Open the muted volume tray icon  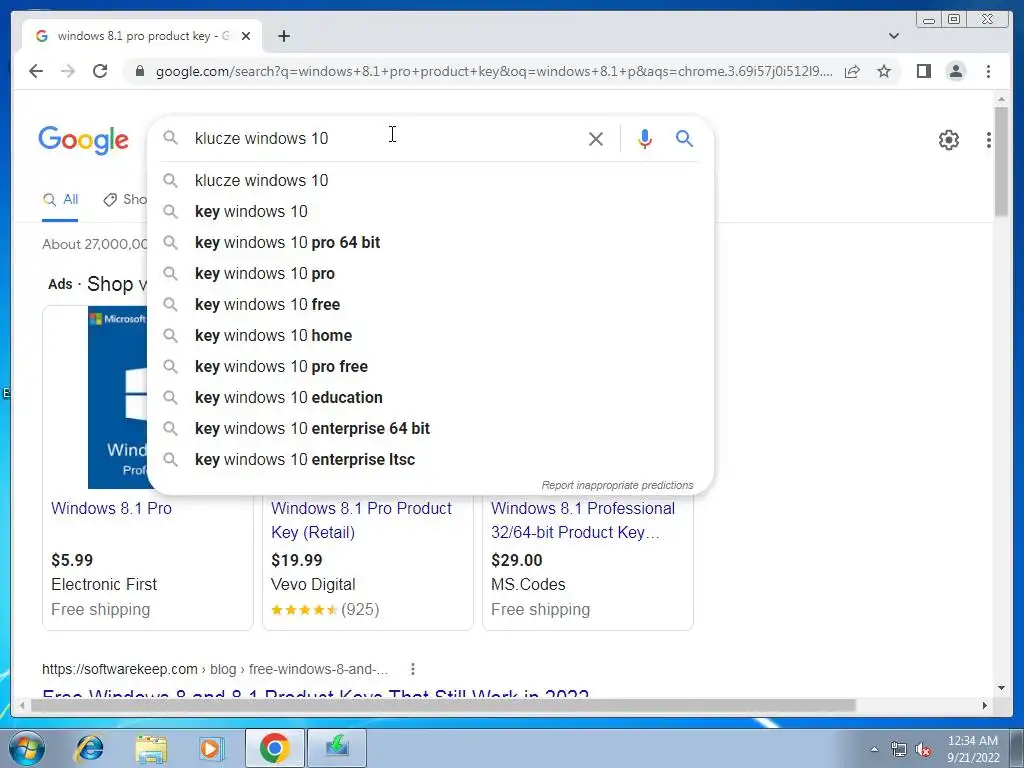(x=923, y=750)
